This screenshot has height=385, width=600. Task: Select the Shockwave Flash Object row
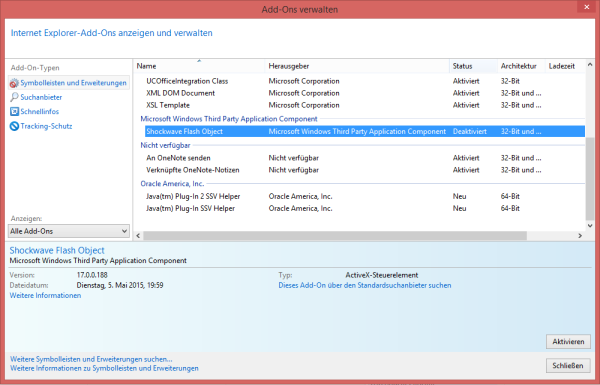tap(365, 131)
